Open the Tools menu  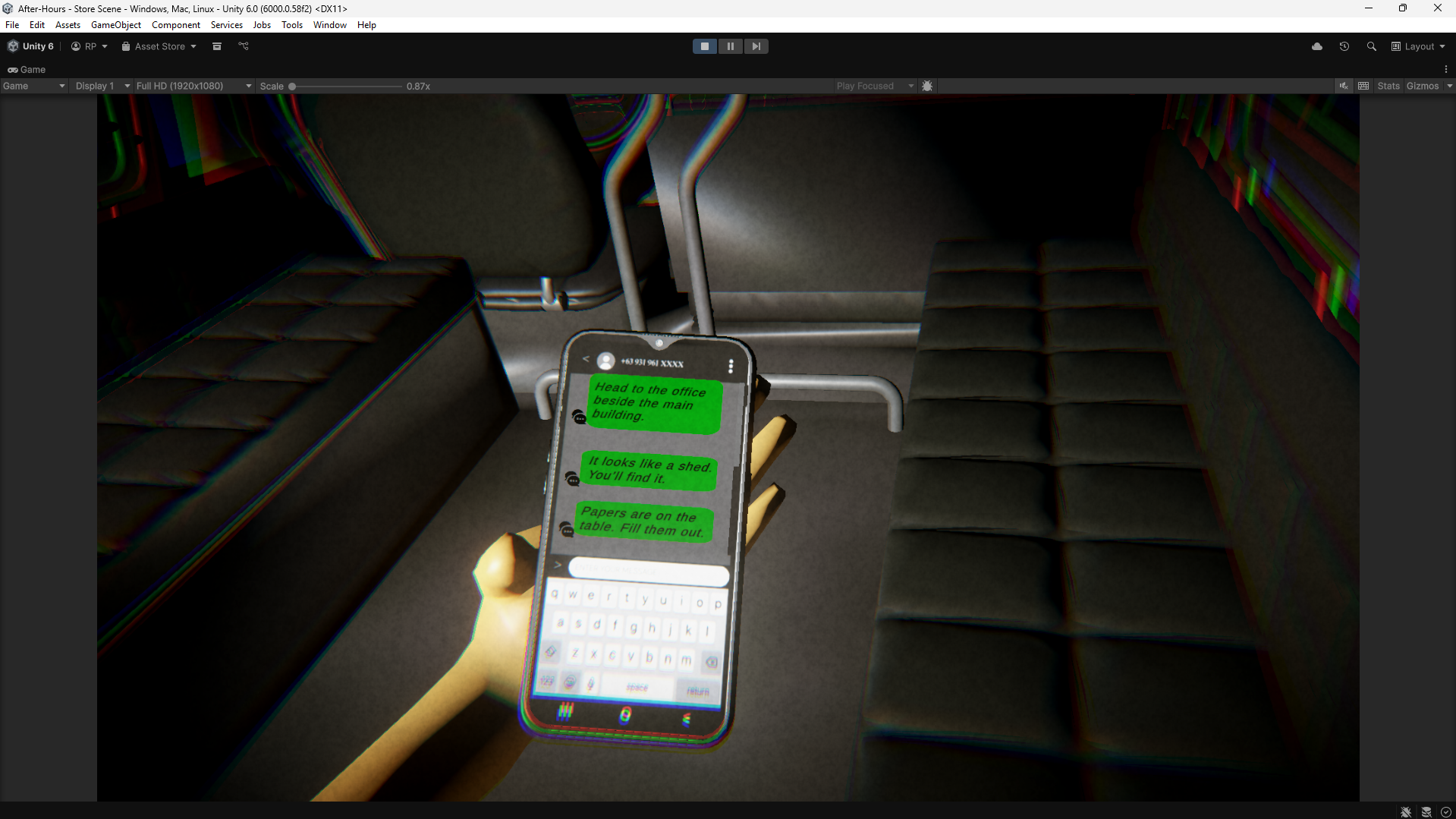tap(292, 25)
